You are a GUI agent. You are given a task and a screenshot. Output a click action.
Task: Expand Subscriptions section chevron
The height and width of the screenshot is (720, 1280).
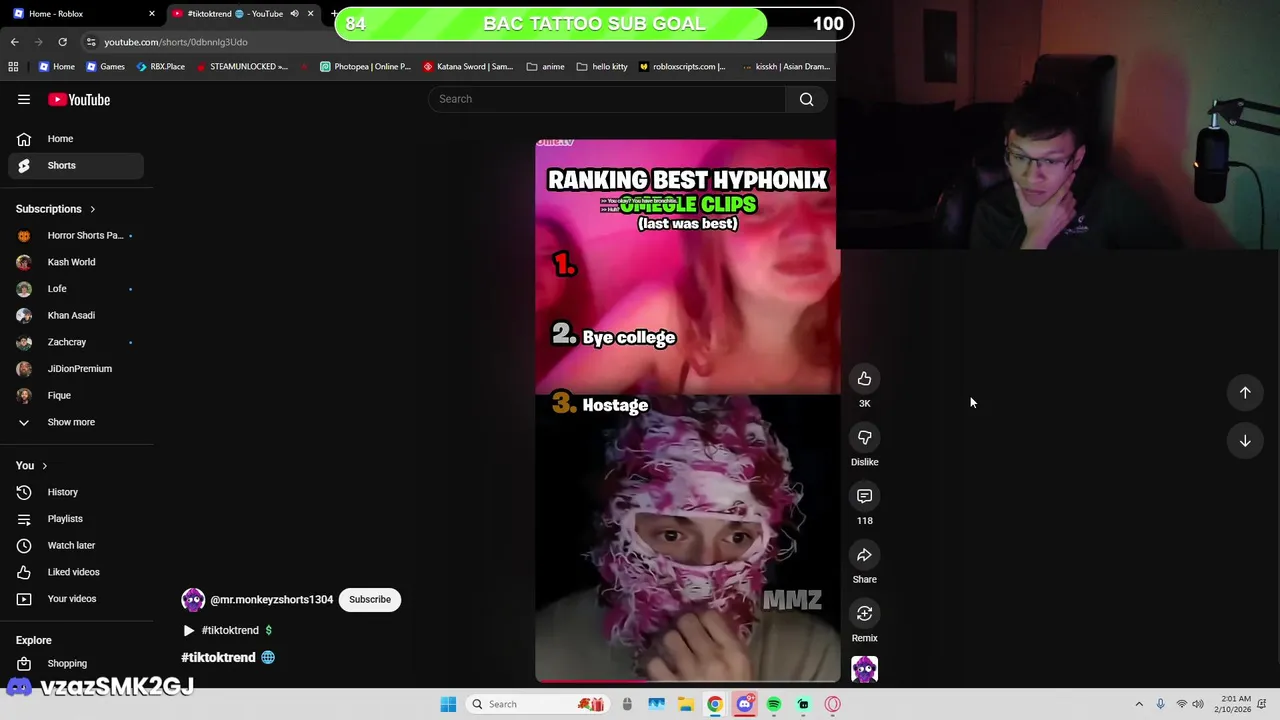pos(92,209)
